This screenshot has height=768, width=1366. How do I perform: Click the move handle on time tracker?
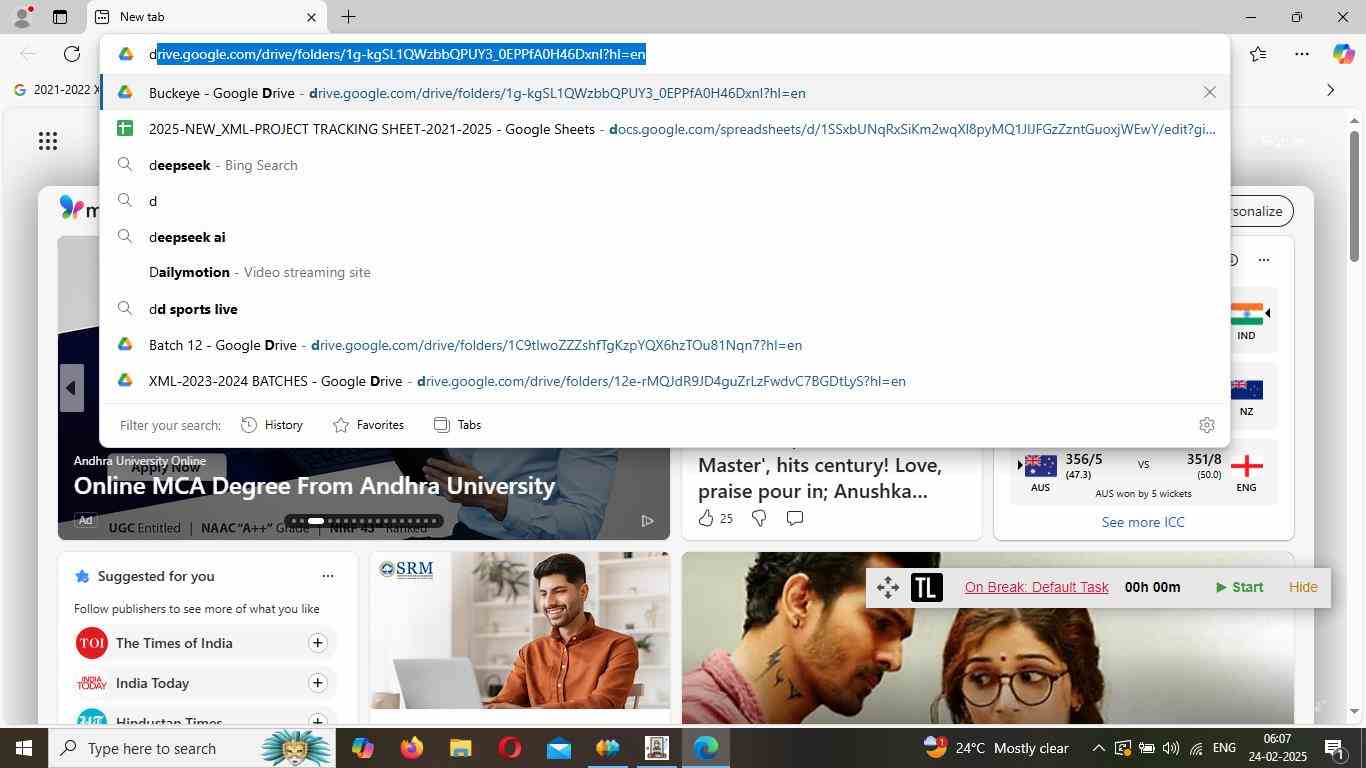pyautogui.click(x=887, y=587)
